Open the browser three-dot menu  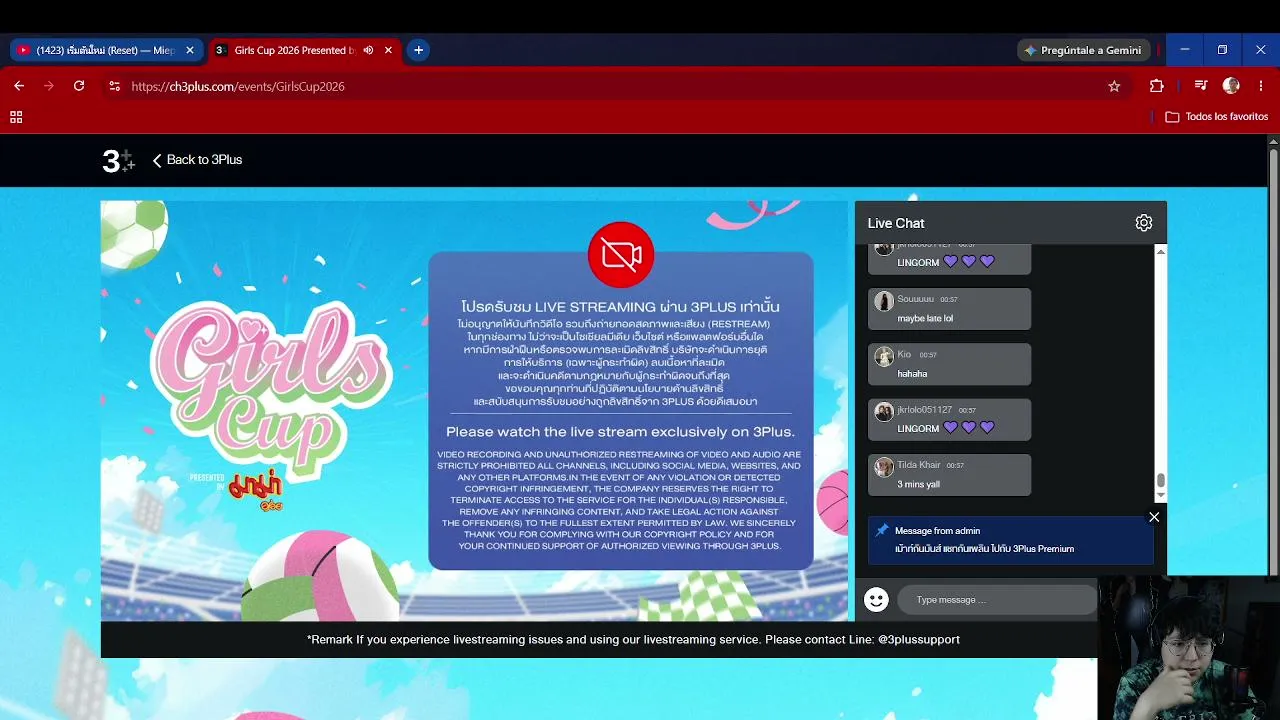(x=1260, y=86)
